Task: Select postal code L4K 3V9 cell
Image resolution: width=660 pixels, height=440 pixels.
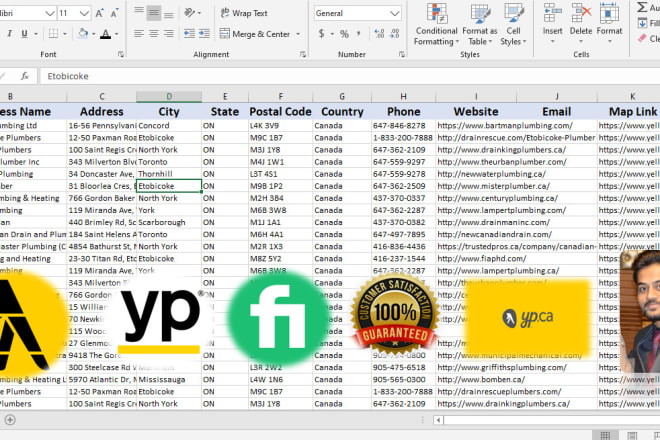Action: click(x=280, y=125)
